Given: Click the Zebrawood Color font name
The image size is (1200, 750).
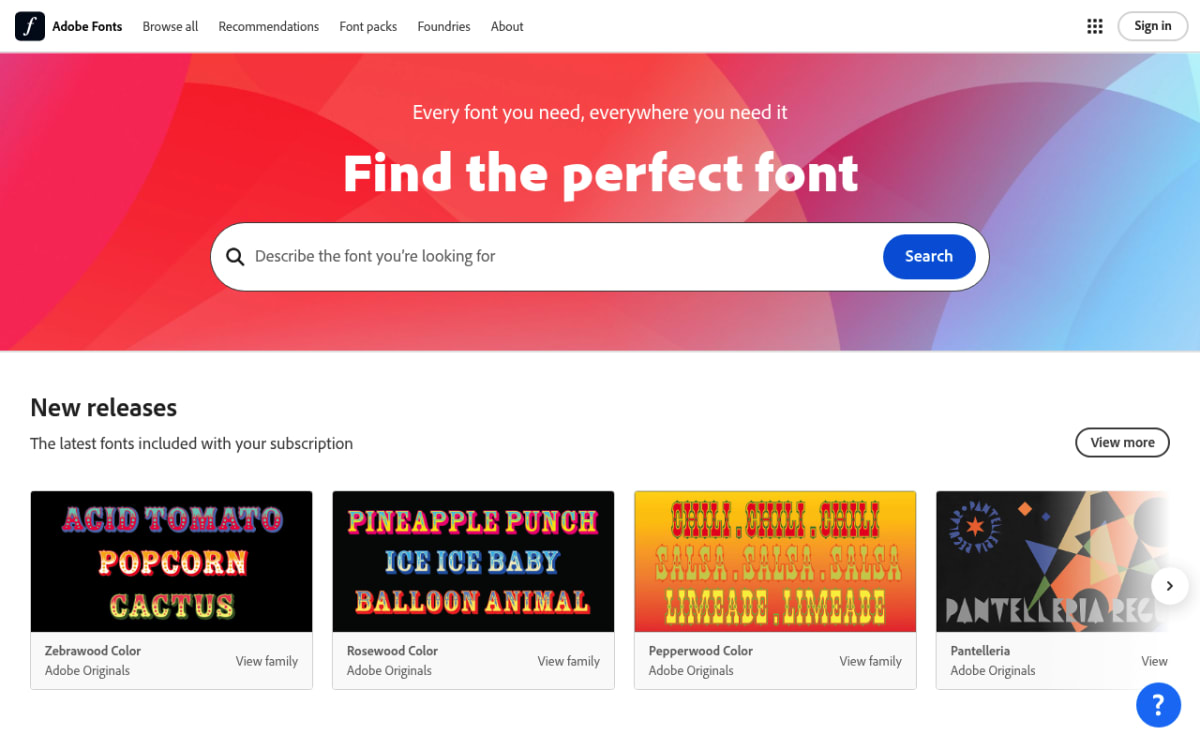Looking at the screenshot, I should tap(93, 650).
